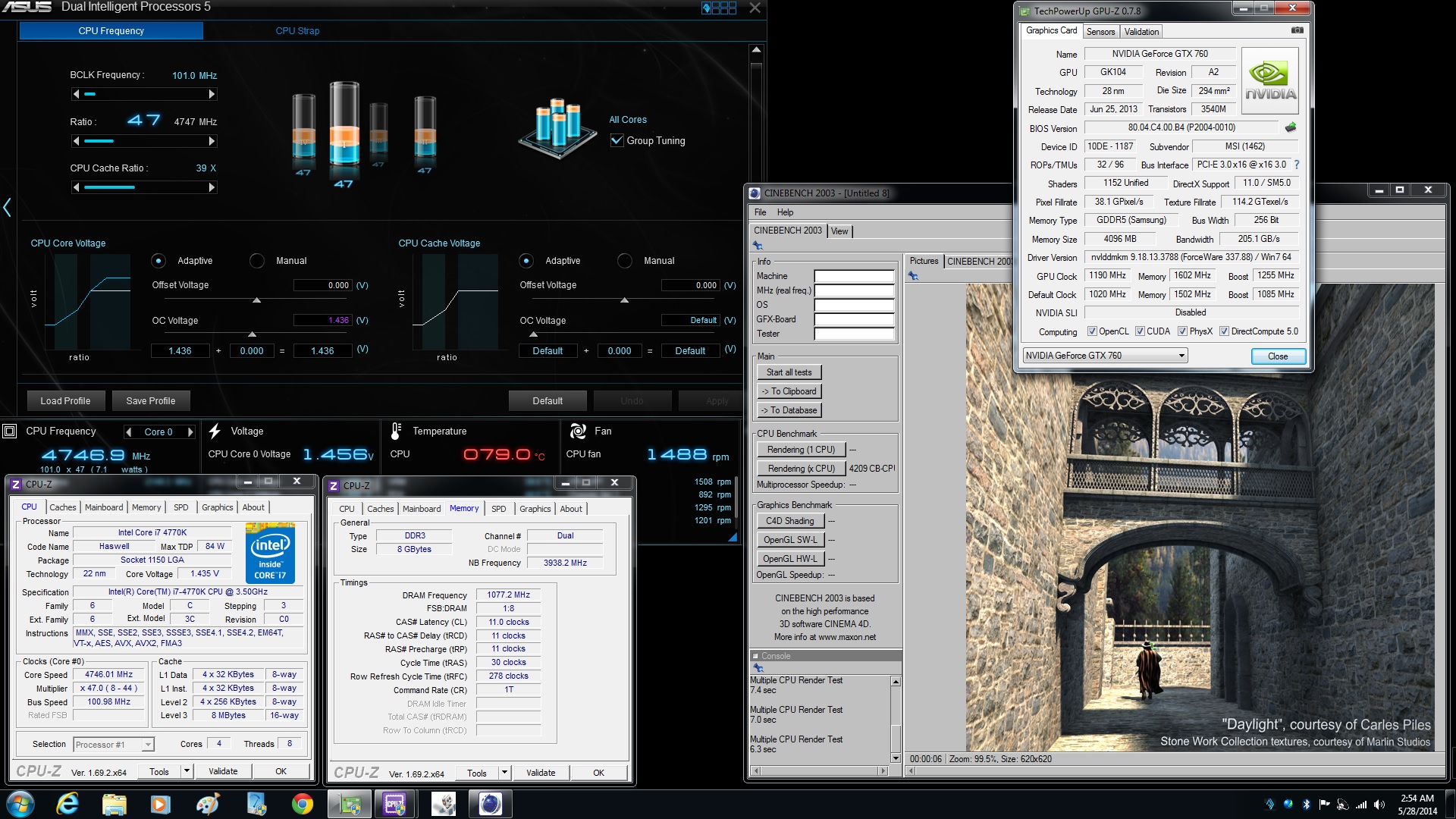Click the CINEBENCH console pin icon

pos(758,668)
